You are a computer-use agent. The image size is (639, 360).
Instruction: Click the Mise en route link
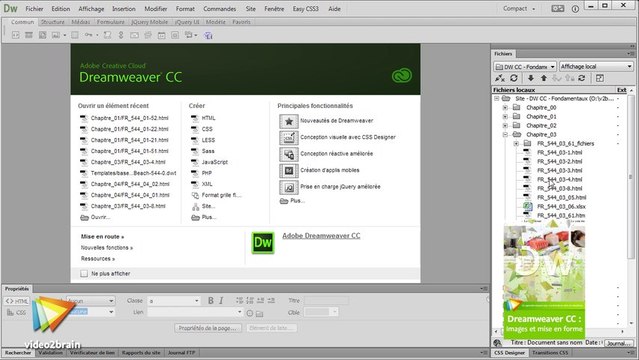(x=102, y=236)
